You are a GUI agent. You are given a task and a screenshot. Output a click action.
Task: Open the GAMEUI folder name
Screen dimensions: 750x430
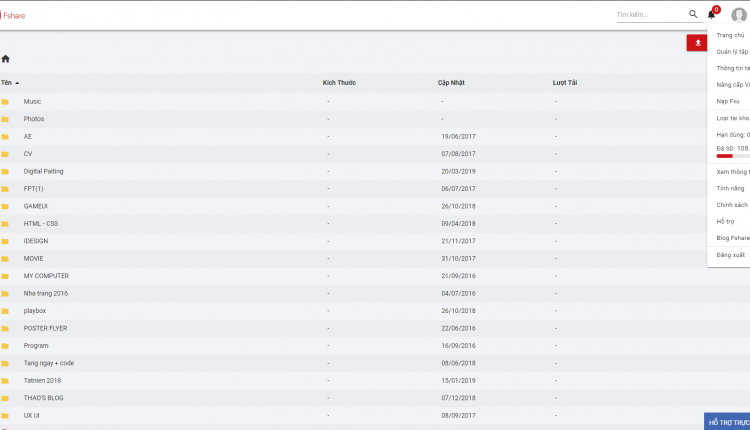(x=35, y=206)
